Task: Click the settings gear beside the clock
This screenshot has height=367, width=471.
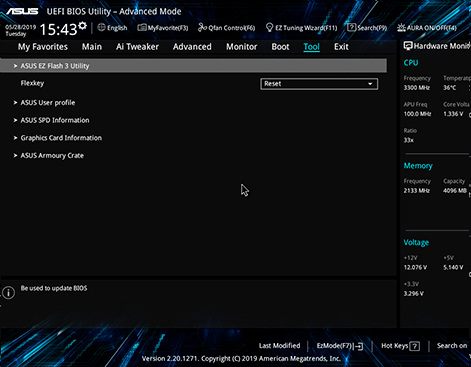Action: point(82,26)
